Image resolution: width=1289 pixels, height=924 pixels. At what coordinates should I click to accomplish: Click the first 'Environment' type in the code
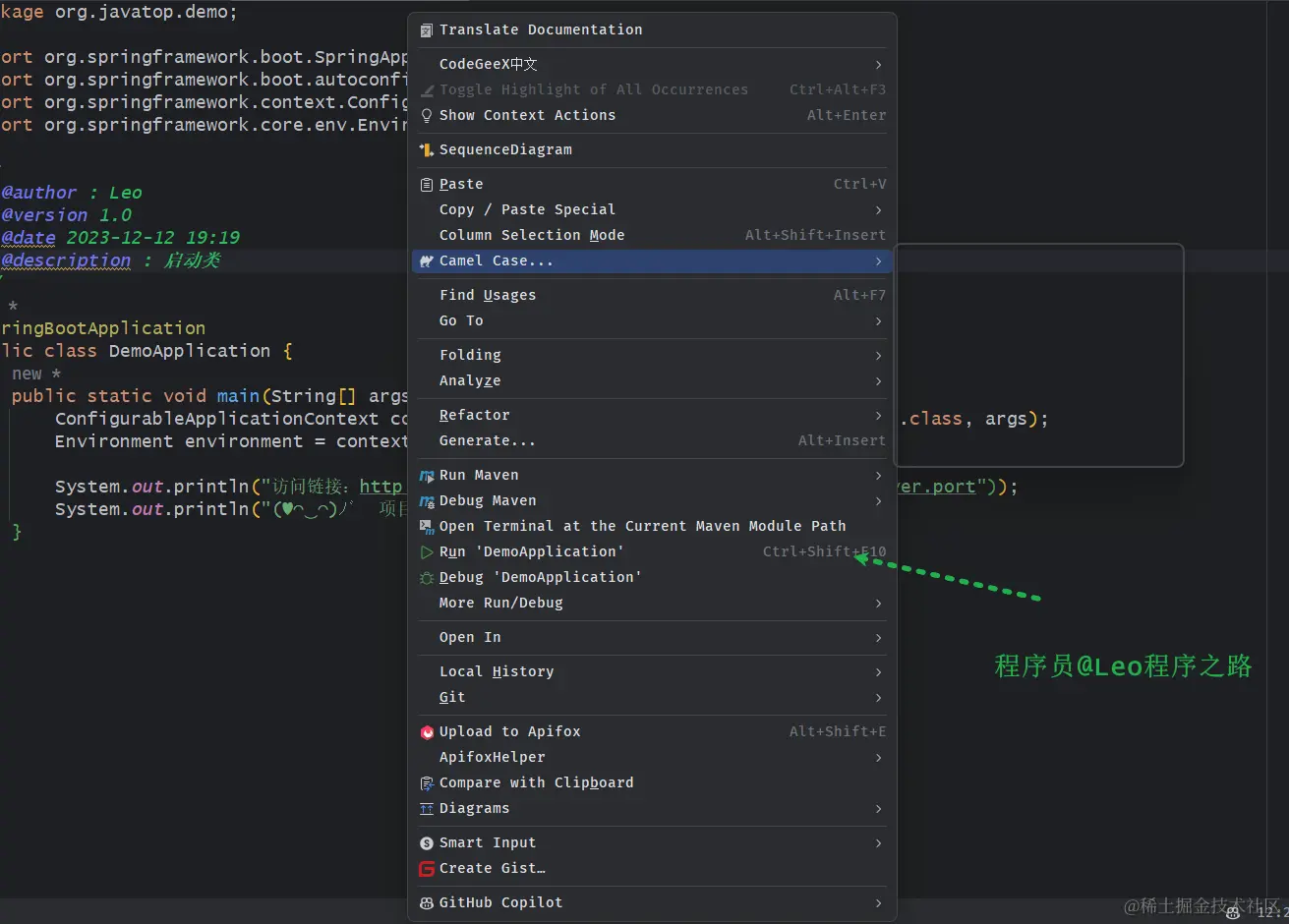click(x=114, y=441)
